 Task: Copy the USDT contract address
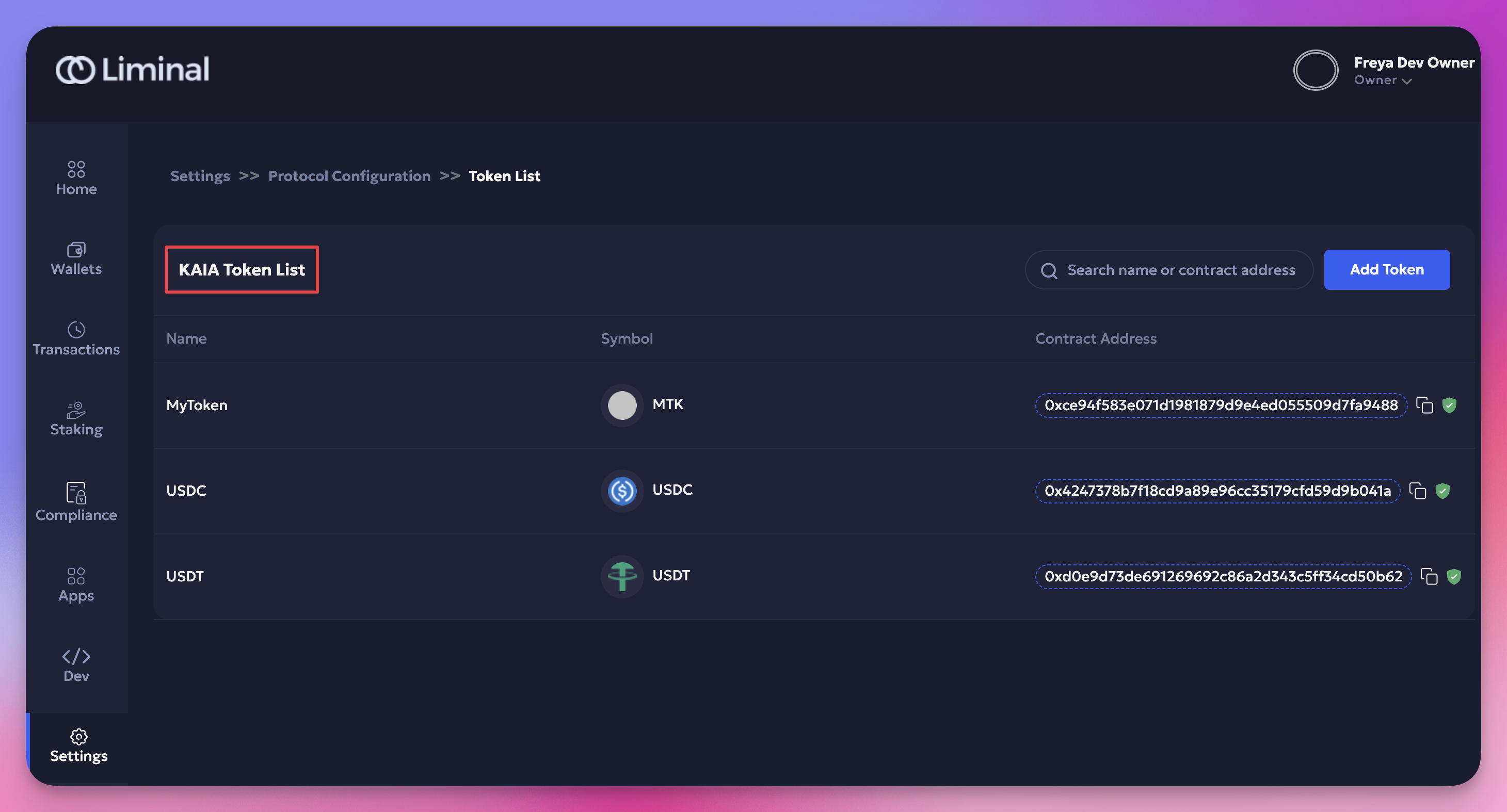point(1429,576)
